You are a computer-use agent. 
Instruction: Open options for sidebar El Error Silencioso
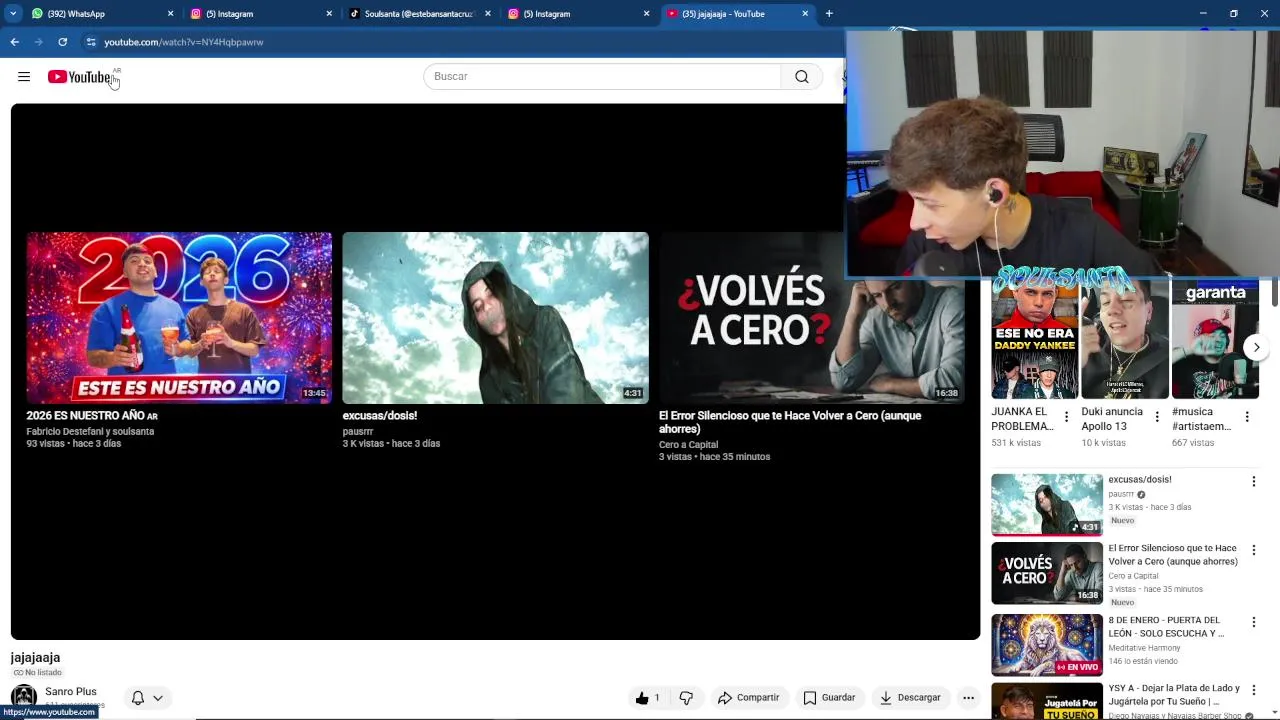1253,550
